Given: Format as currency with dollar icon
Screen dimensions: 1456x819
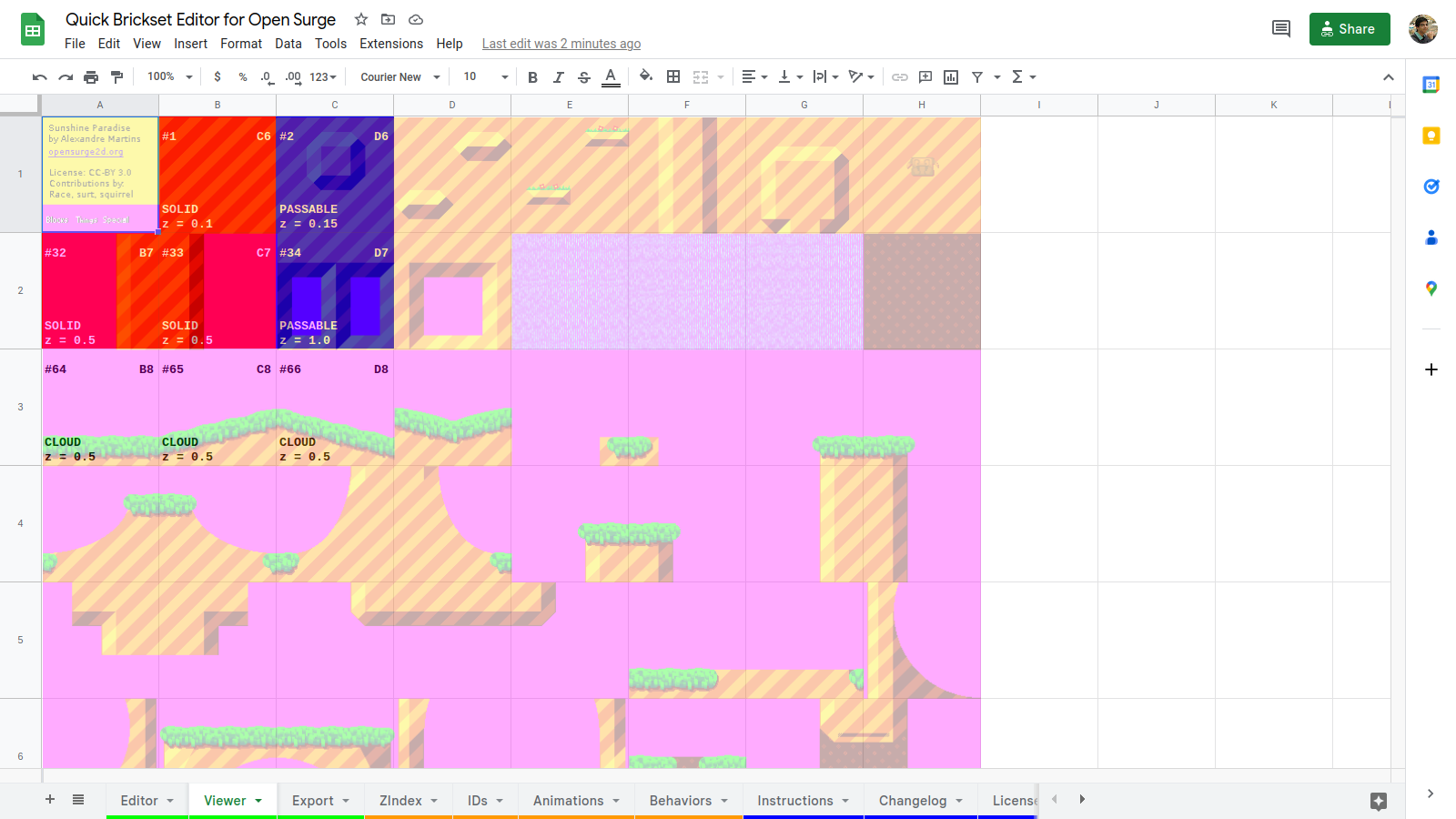Looking at the screenshot, I should pyautogui.click(x=217, y=77).
